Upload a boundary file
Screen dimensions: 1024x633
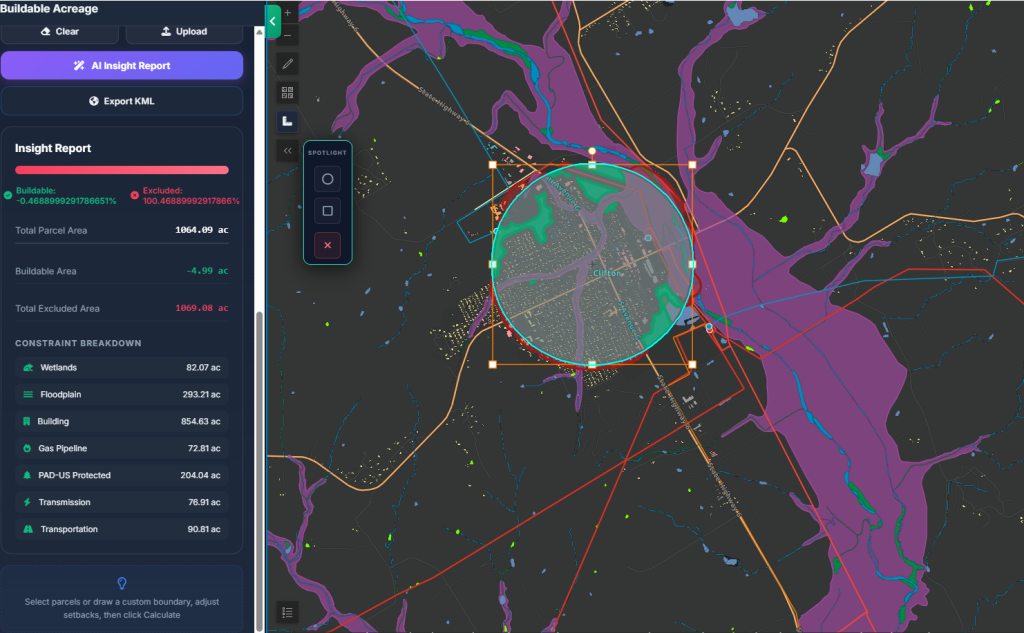184,31
